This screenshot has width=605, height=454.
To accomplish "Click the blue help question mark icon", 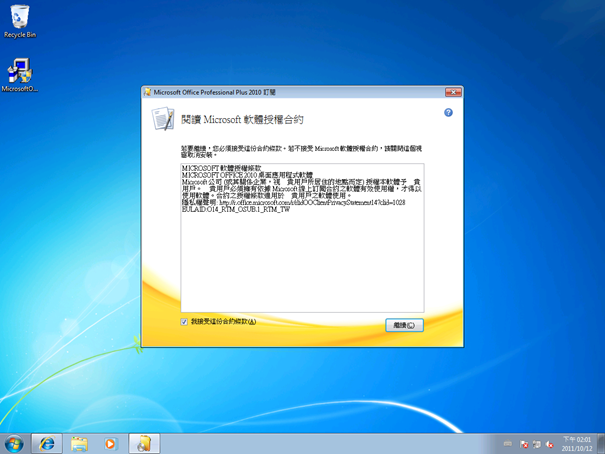I will [x=448, y=112].
